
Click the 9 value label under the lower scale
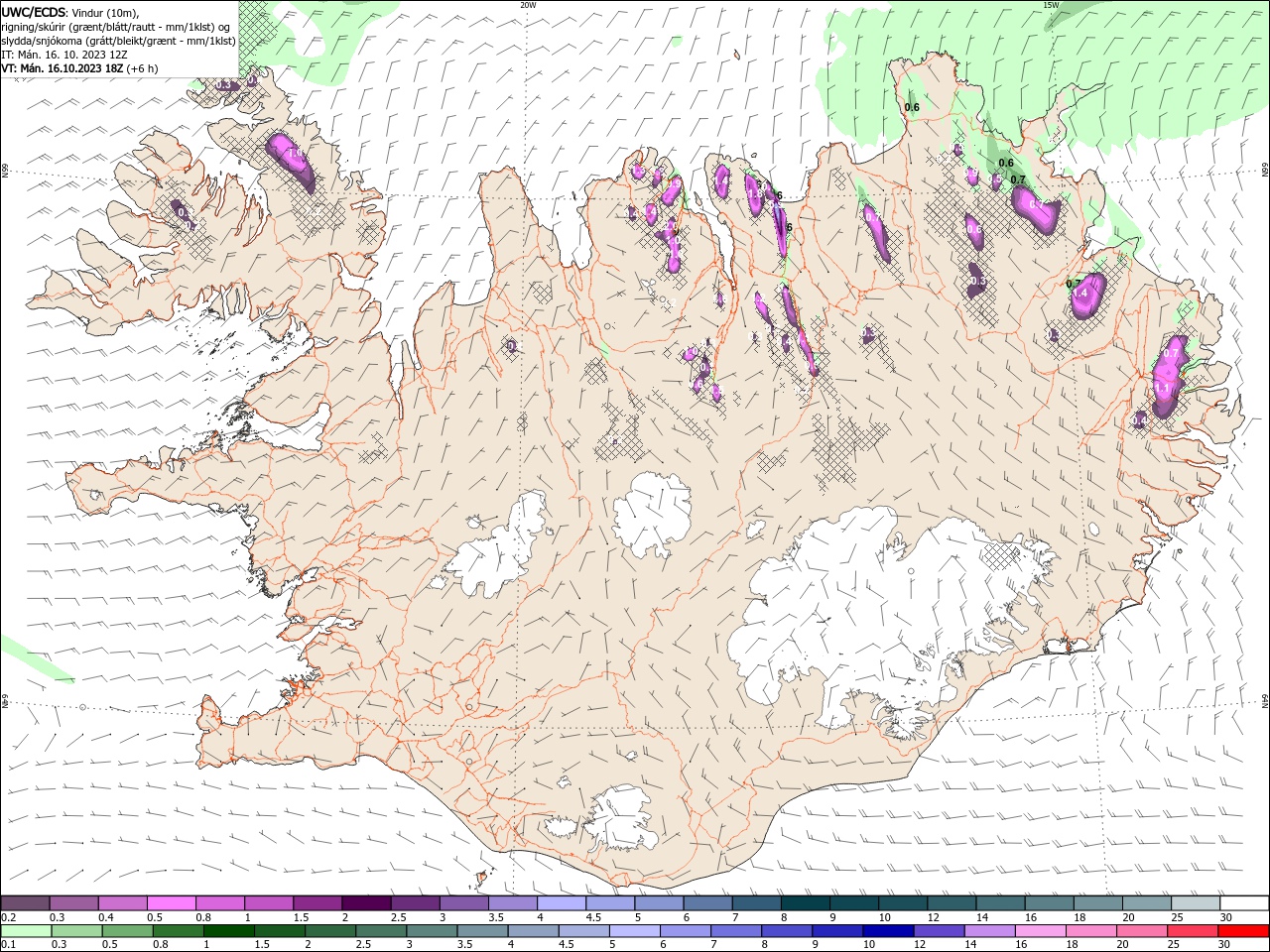(x=818, y=945)
